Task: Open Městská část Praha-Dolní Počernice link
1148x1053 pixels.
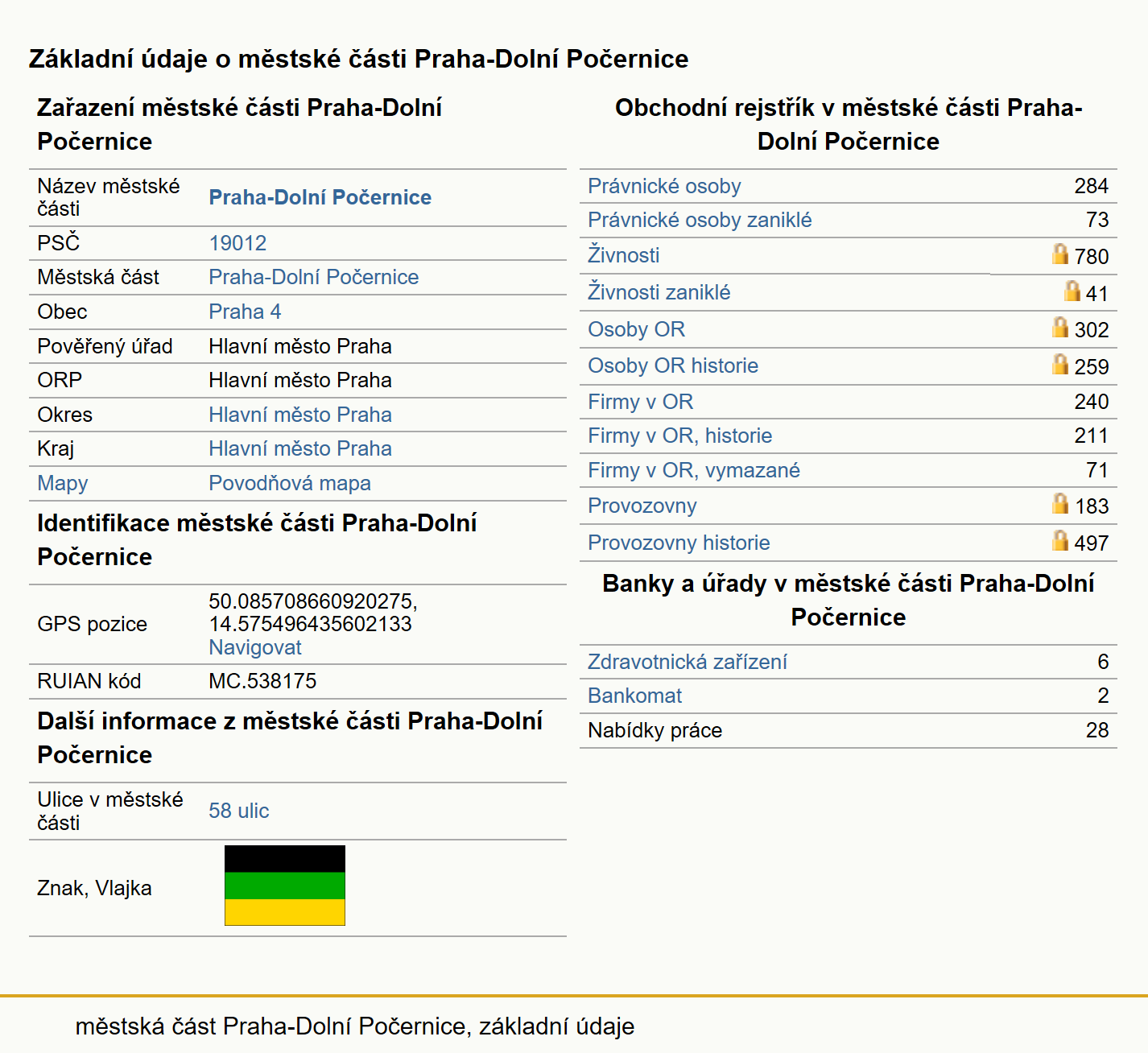Action: pyautogui.click(x=313, y=277)
